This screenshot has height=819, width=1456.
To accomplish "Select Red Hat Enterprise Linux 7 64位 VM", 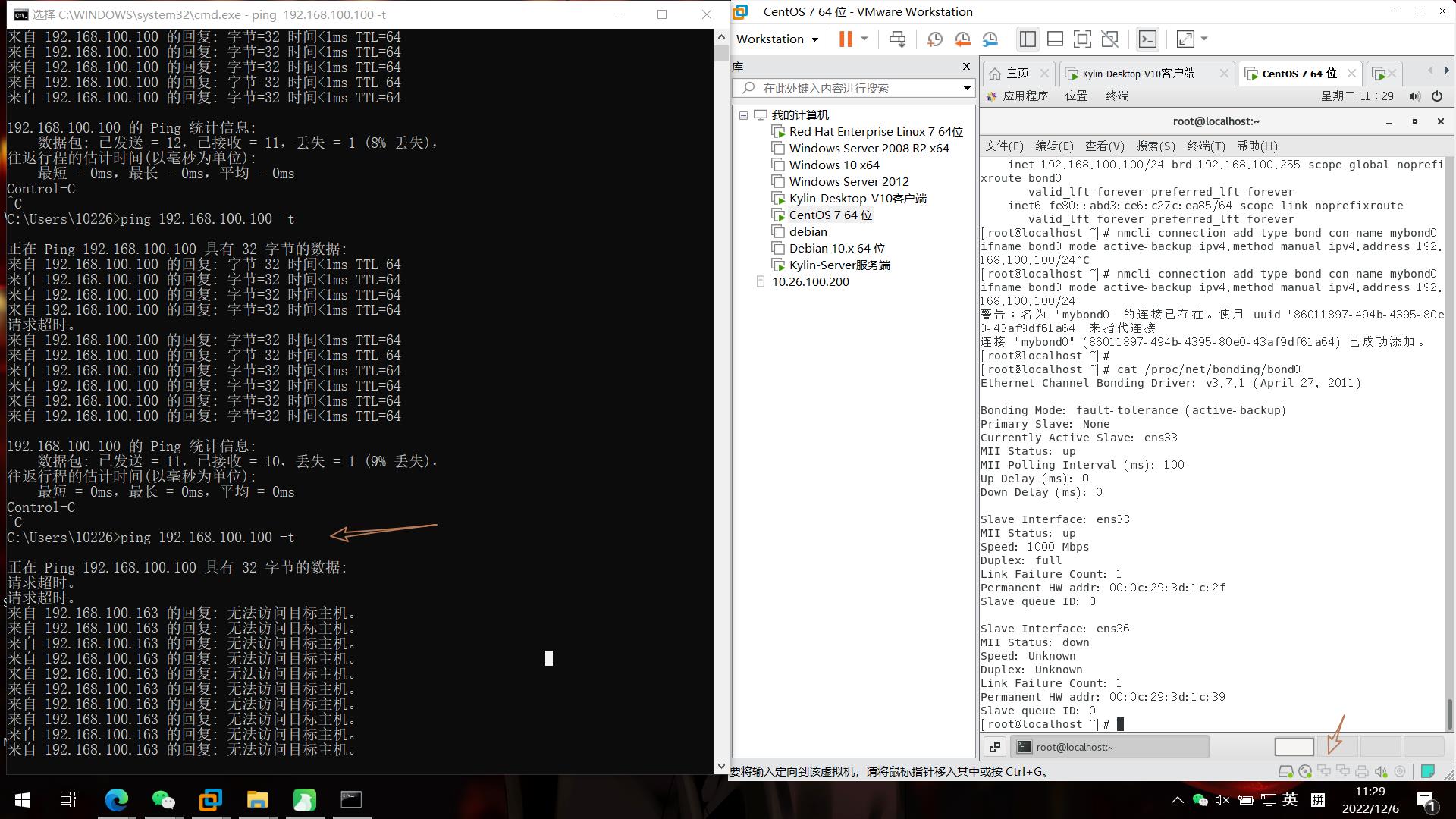I will pyautogui.click(x=875, y=132).
